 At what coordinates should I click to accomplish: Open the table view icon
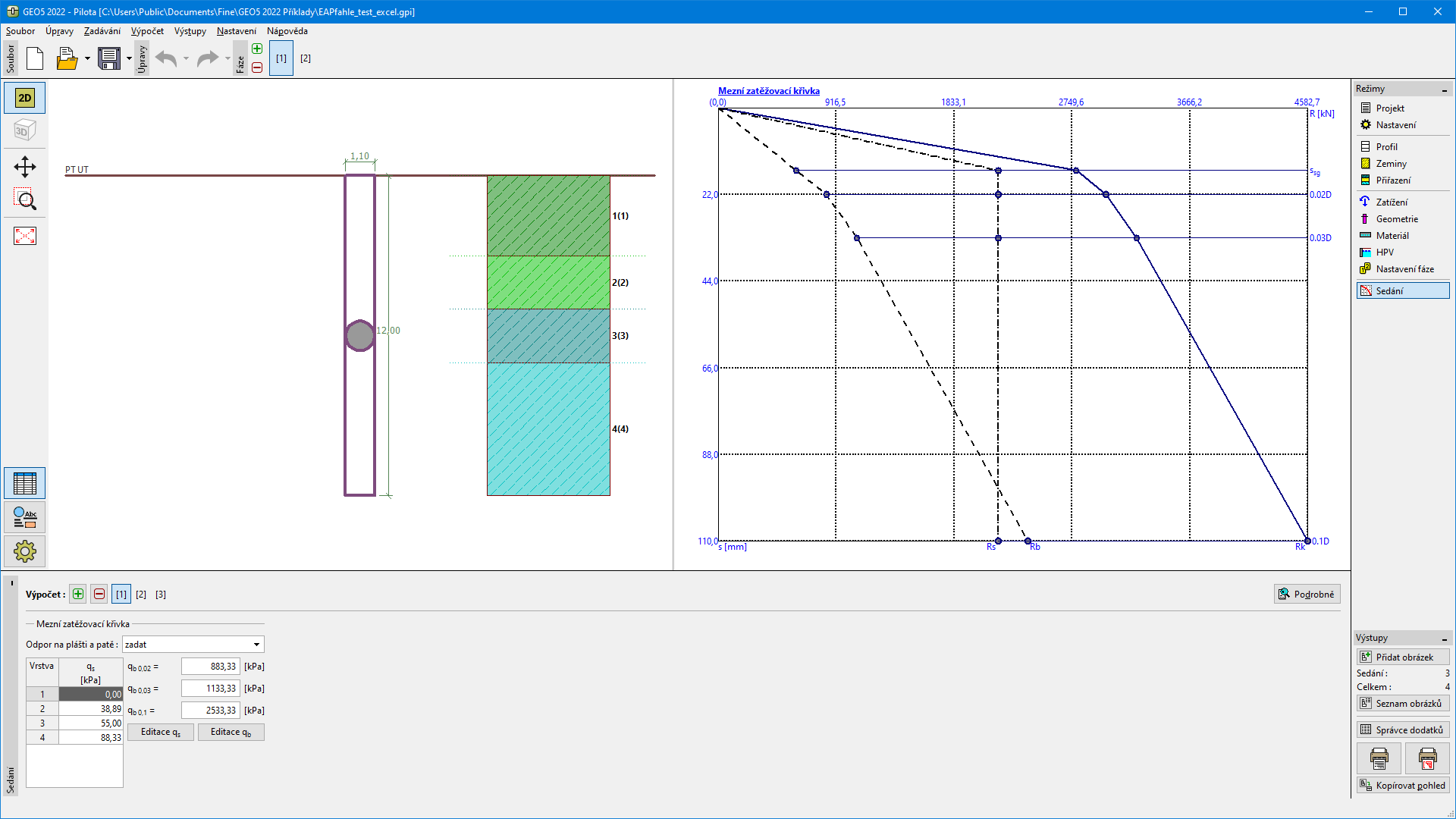(25, 484)
